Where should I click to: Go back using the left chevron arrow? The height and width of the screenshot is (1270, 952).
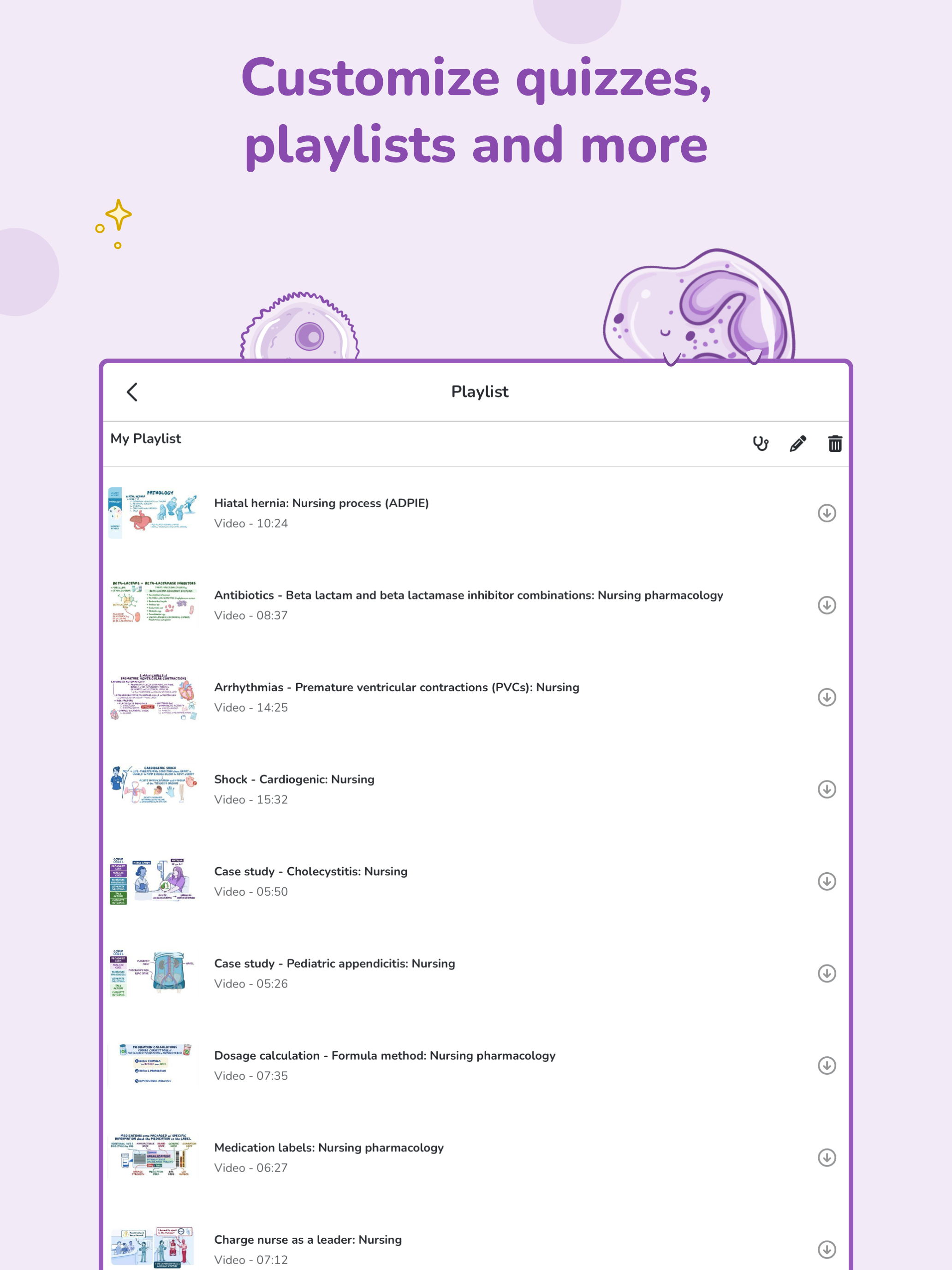point(132,392)
